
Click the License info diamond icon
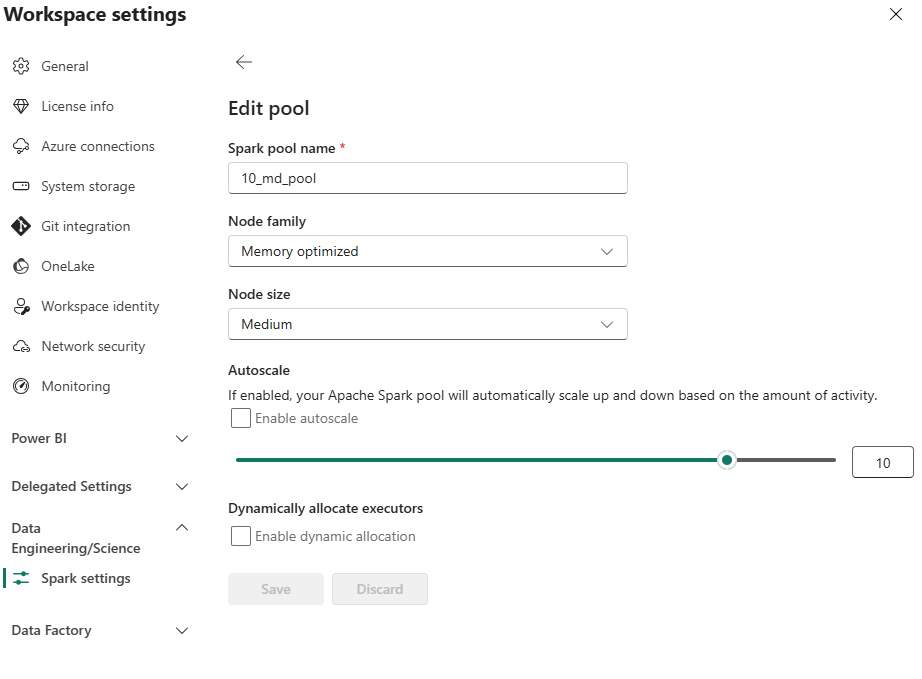(x=21, y=106)
